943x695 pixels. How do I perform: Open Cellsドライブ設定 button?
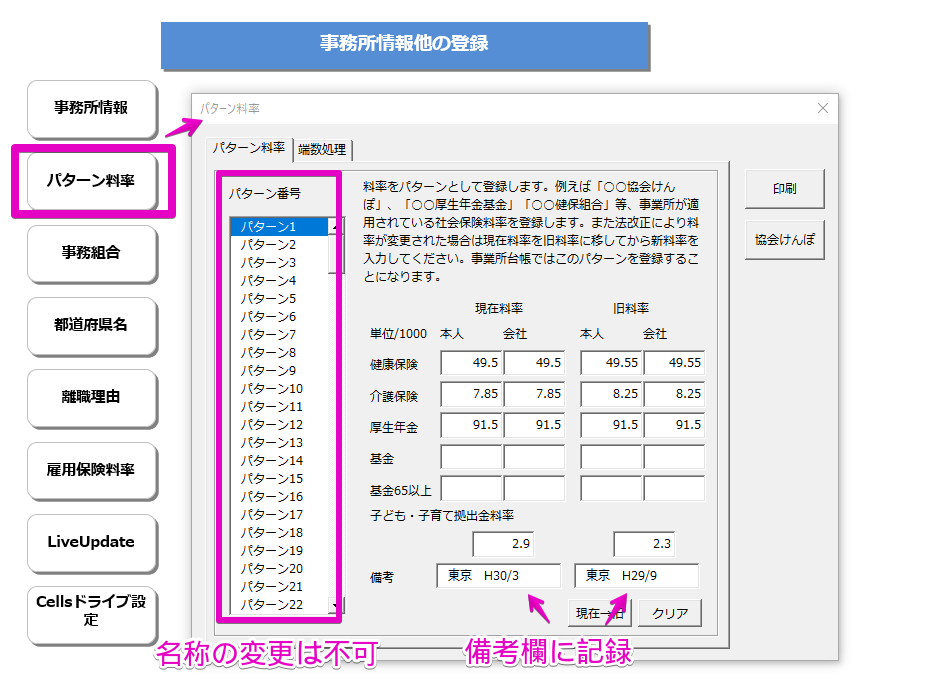(92, 612)
